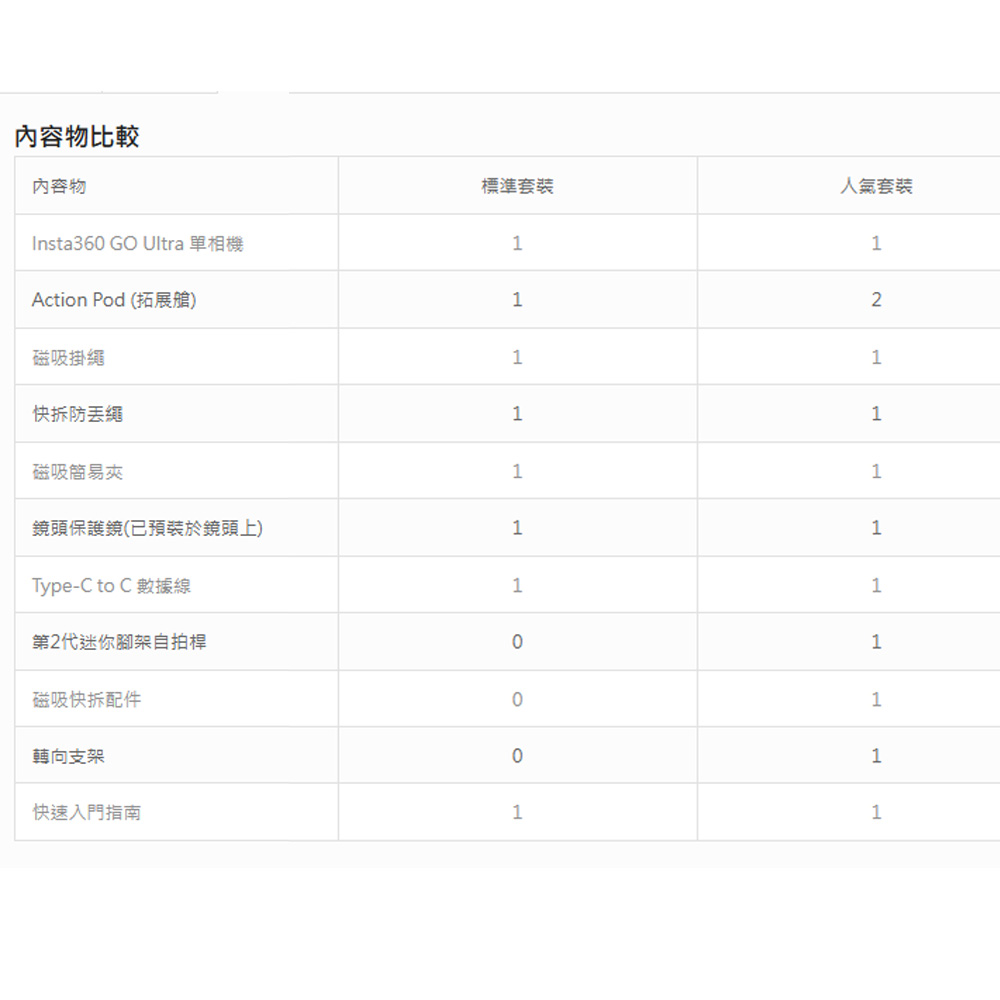Select the 內容物 column header
The image size is (1000, 1000).
pyautogui.click(x=59, y=186)
